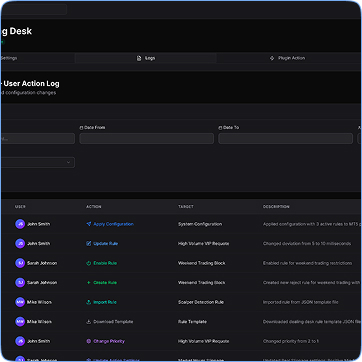Image resolution: width=362 pixels, height=362 pixels.
Task: Click the document icon on the Logs tab
Action: tap(139, 58)
